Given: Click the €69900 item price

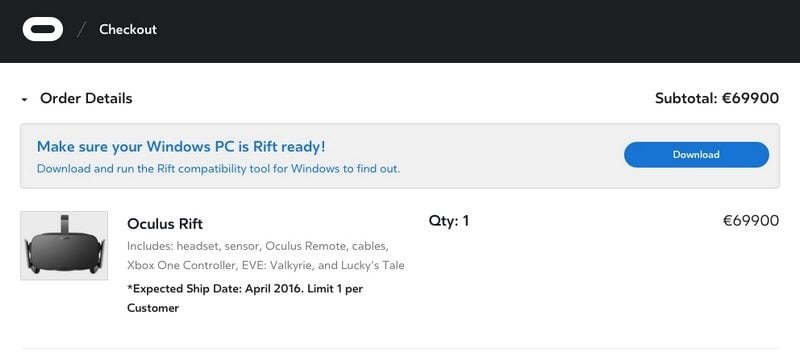Looking at the screenshot, I should [x=751, y=221].
